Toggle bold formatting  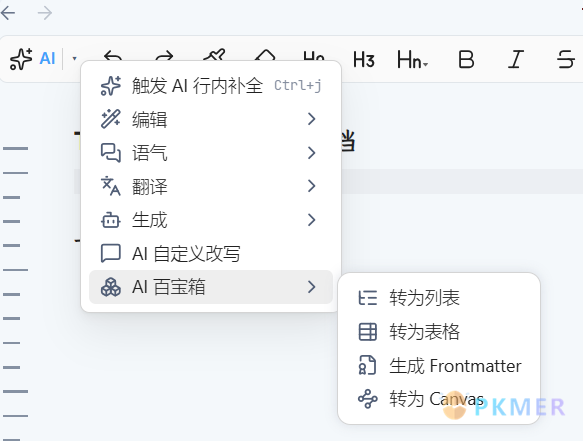[x=466, y=59]
